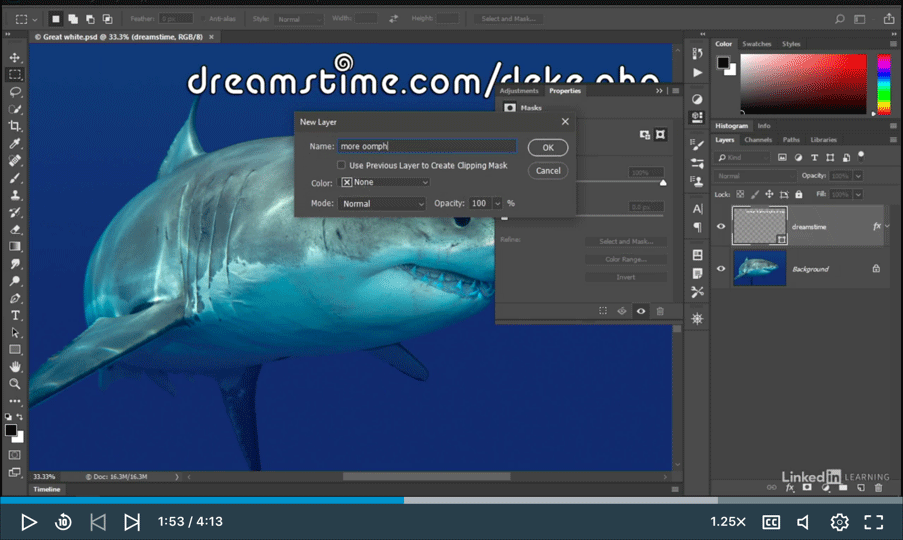The height and width of the screenshot is (540, 903).
Task: Select the Lasso tool
Action: pyautogui.click(x=15, y=92)
